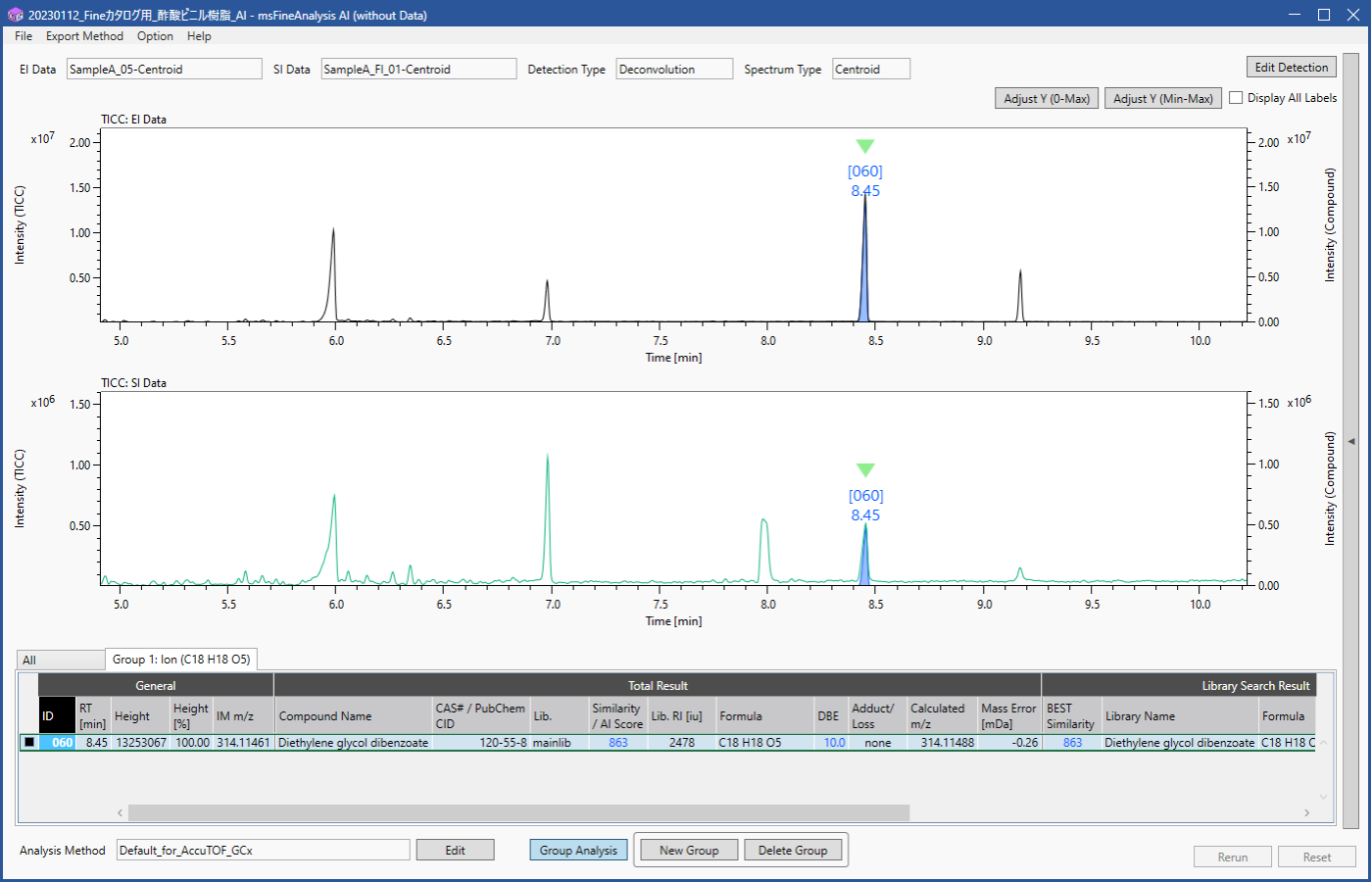Image resolution: width=1372 pixels, height=882 pixels.
Task: Open the File menu
Action: [24, 36]
